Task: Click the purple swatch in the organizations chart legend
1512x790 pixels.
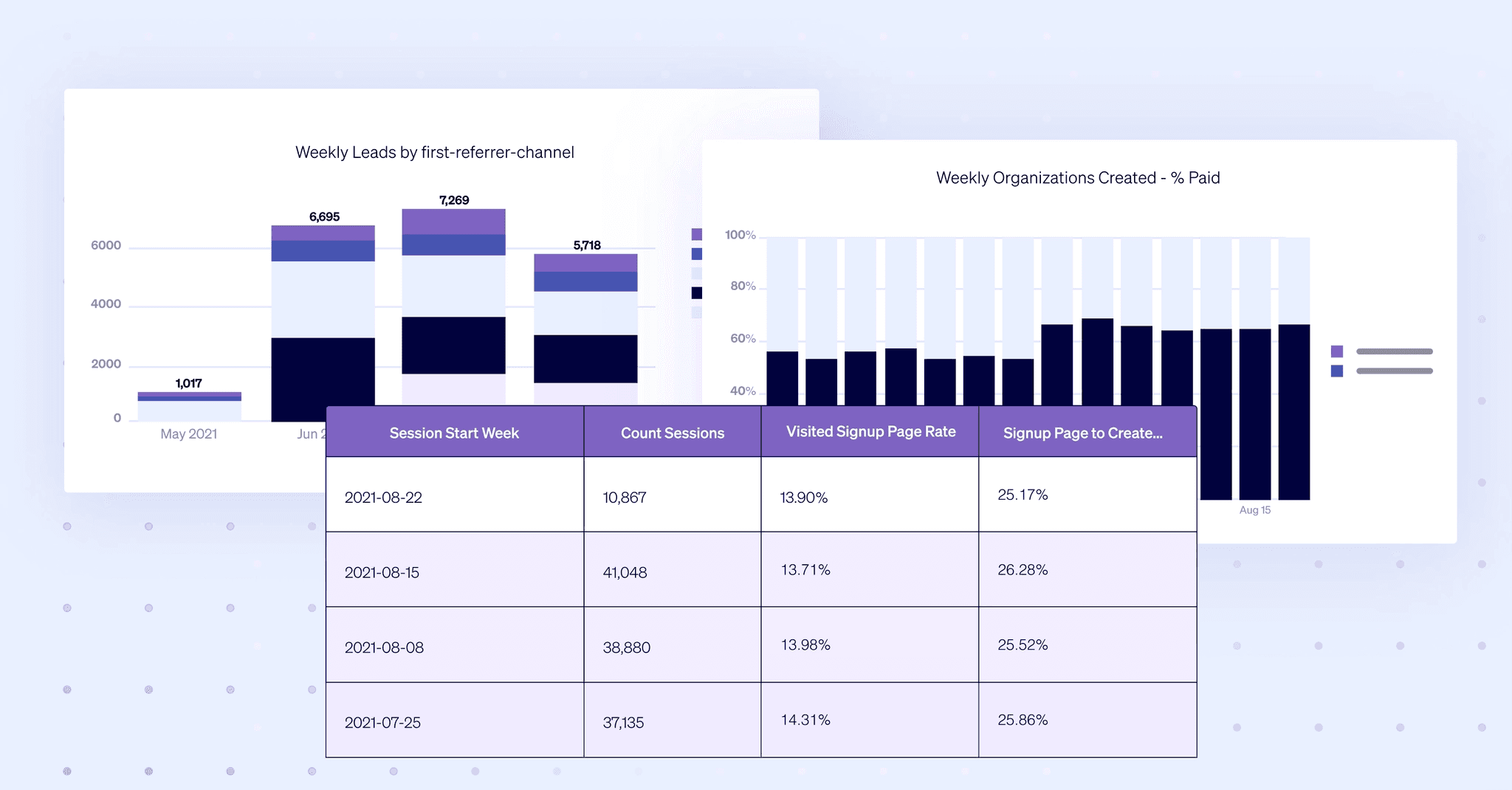Action: click(1337, 351)
